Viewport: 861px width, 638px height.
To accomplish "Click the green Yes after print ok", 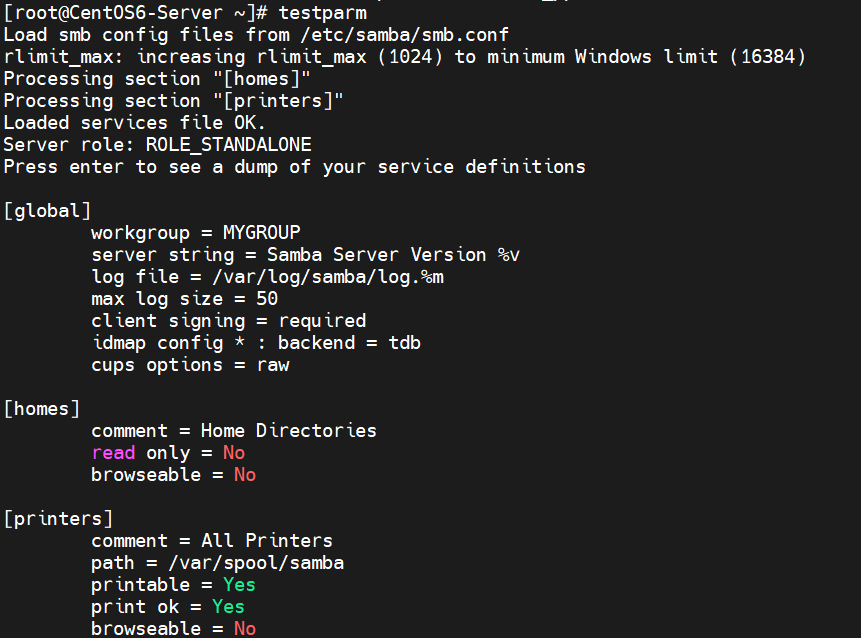I will point(228,607).
